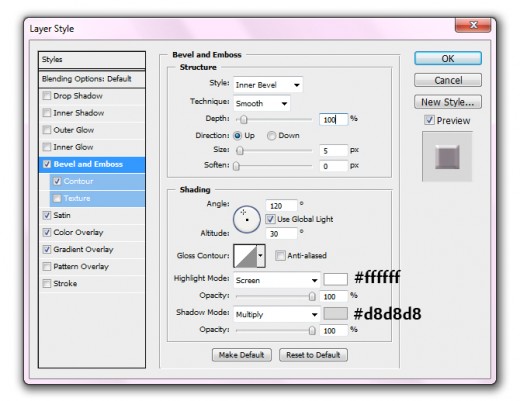Uncheck the Satin checkbox
The image size is (520, 401).
point(47,215)
